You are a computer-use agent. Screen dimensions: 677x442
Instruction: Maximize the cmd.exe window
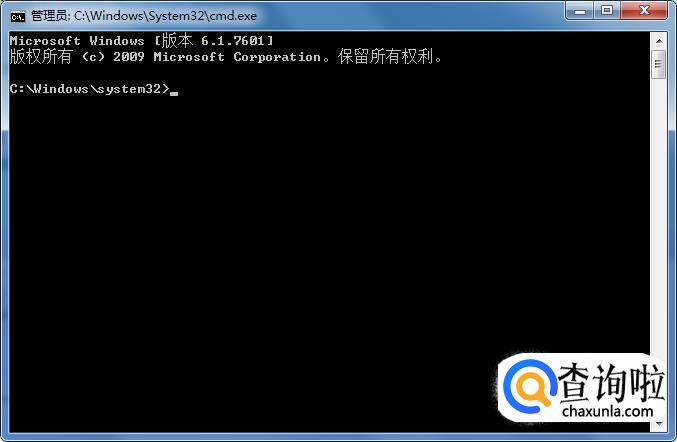pyautogui.click(x=607, y=10)
